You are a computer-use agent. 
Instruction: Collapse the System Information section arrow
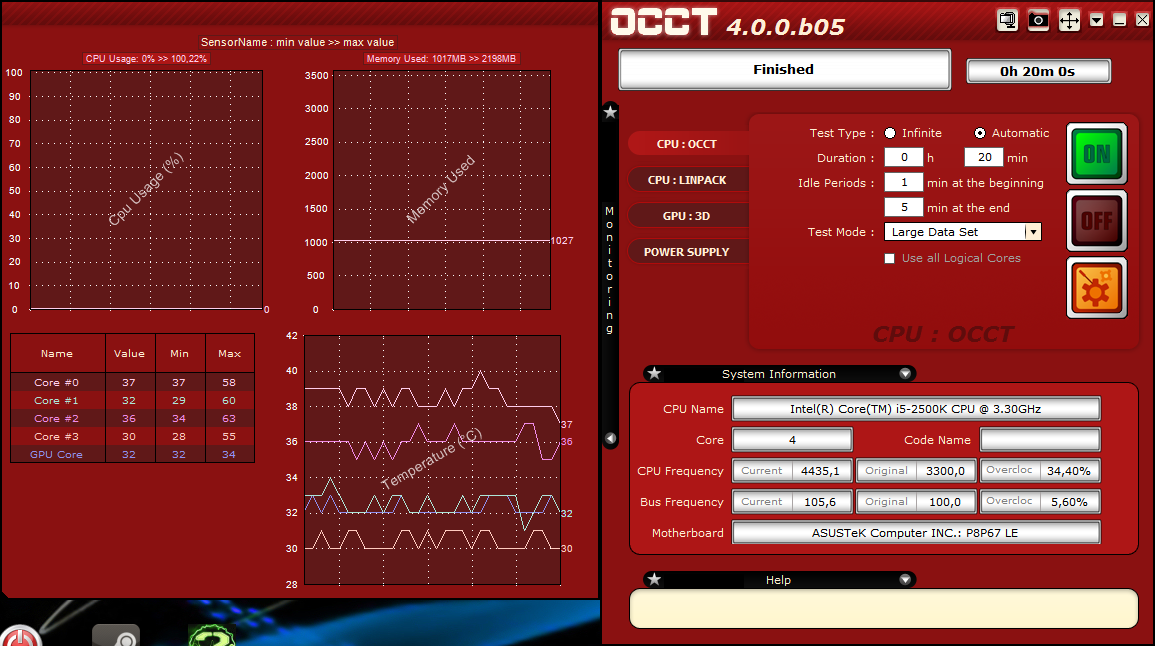click(x=905, y=374)
